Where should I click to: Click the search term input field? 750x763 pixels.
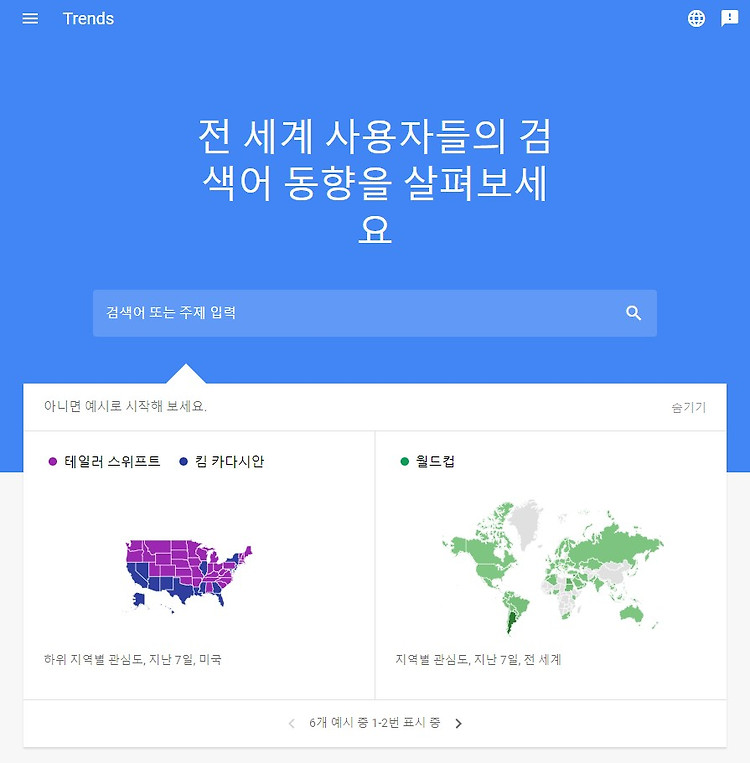click(x=375, y=313)
